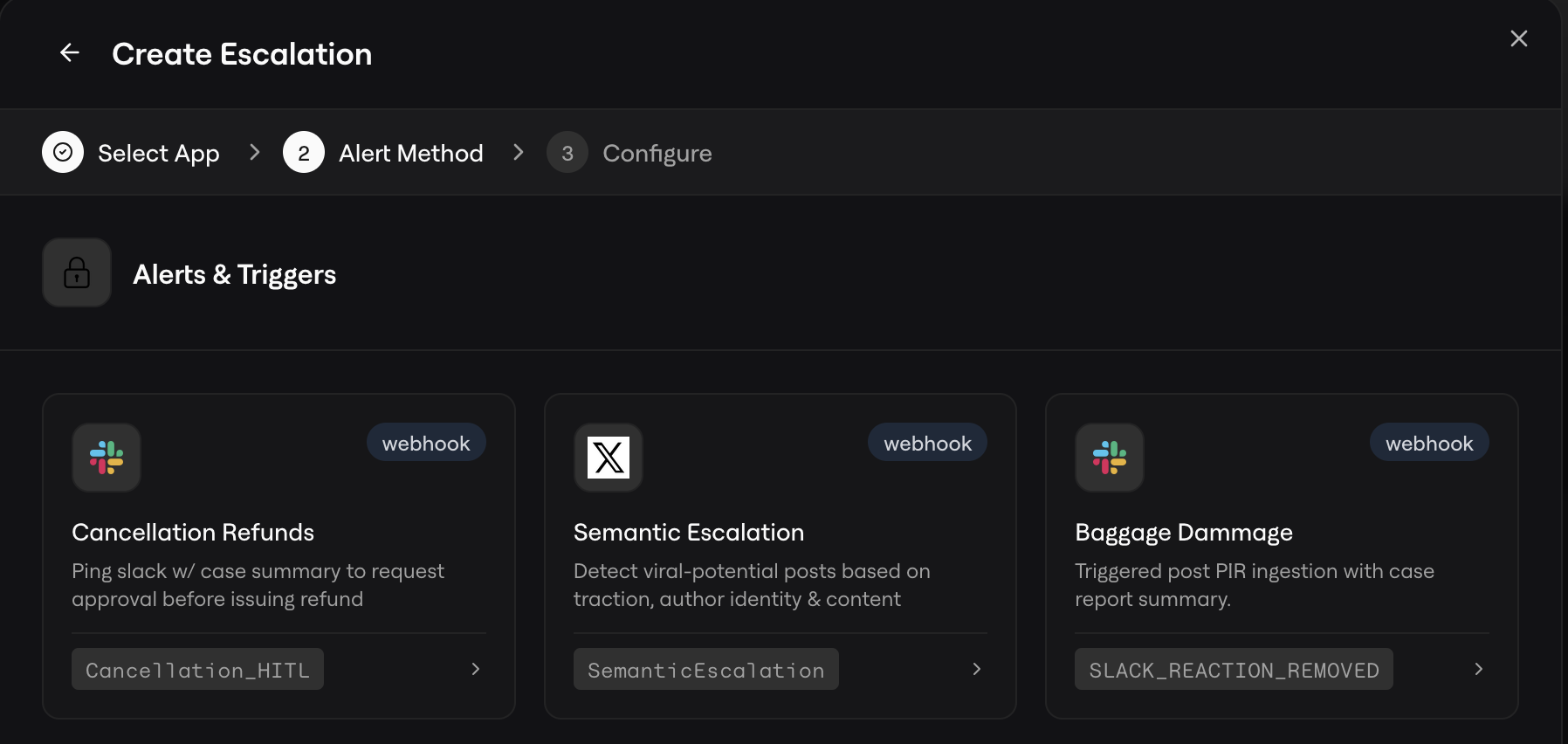
Task: Click the X logo on Semantic Escalation card
Action: (609, 458)
